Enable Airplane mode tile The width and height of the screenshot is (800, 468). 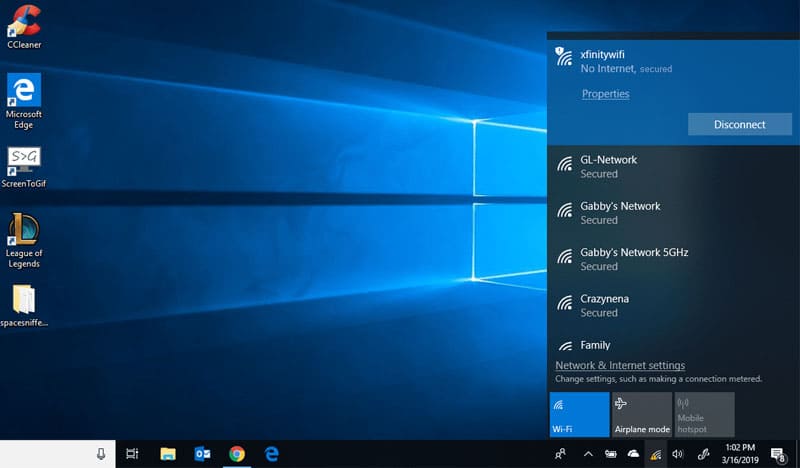coord(642,414)
